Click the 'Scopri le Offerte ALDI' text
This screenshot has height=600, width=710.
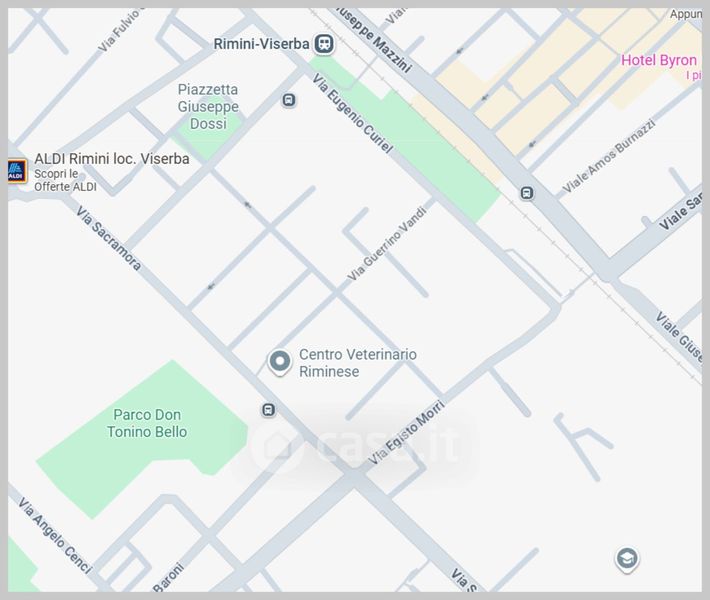click(66, 180)
